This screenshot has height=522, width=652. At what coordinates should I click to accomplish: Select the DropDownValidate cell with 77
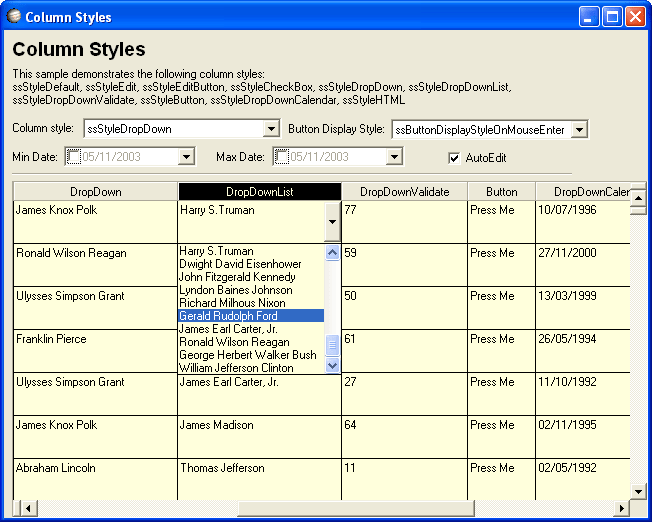[405, 222]
